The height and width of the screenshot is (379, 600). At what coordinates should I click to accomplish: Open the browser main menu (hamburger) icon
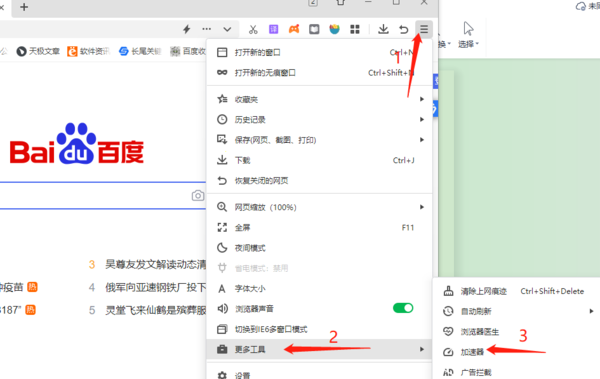tap(424, 29)
